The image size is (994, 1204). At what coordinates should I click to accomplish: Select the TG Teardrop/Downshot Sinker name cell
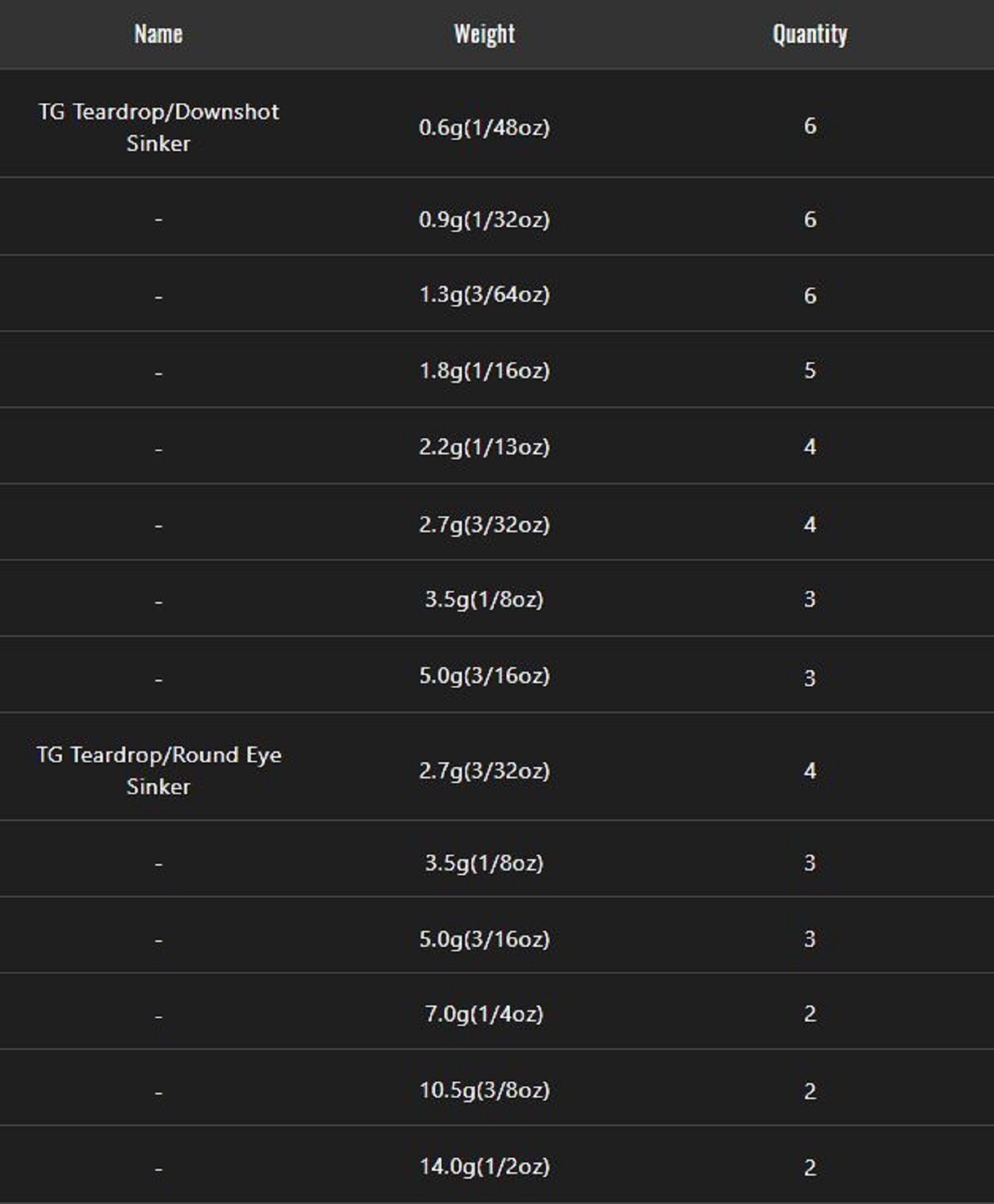[158, 127]
